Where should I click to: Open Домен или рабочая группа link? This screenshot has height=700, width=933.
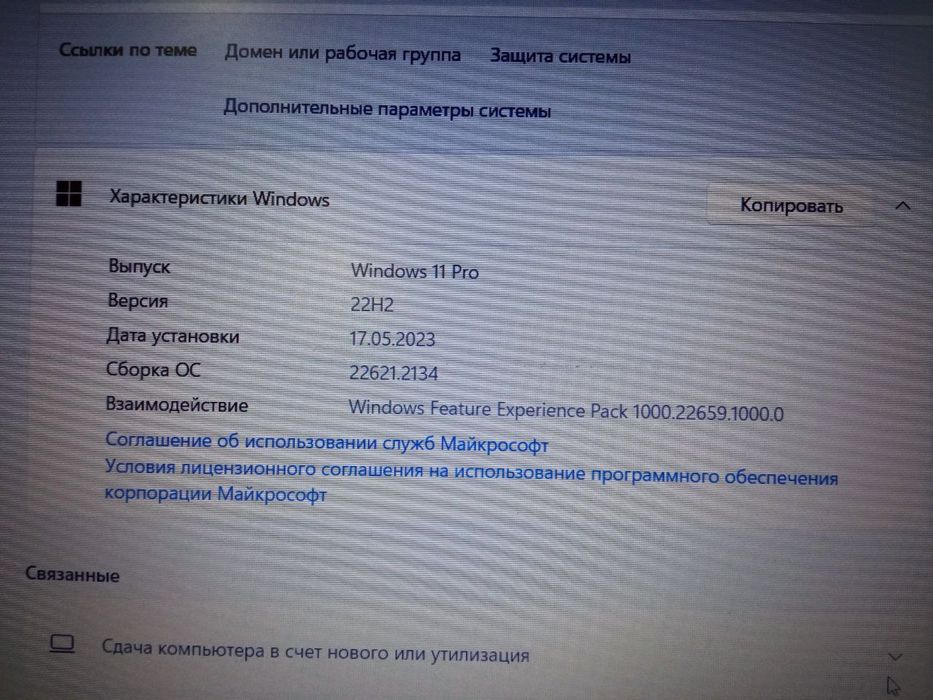343,54
